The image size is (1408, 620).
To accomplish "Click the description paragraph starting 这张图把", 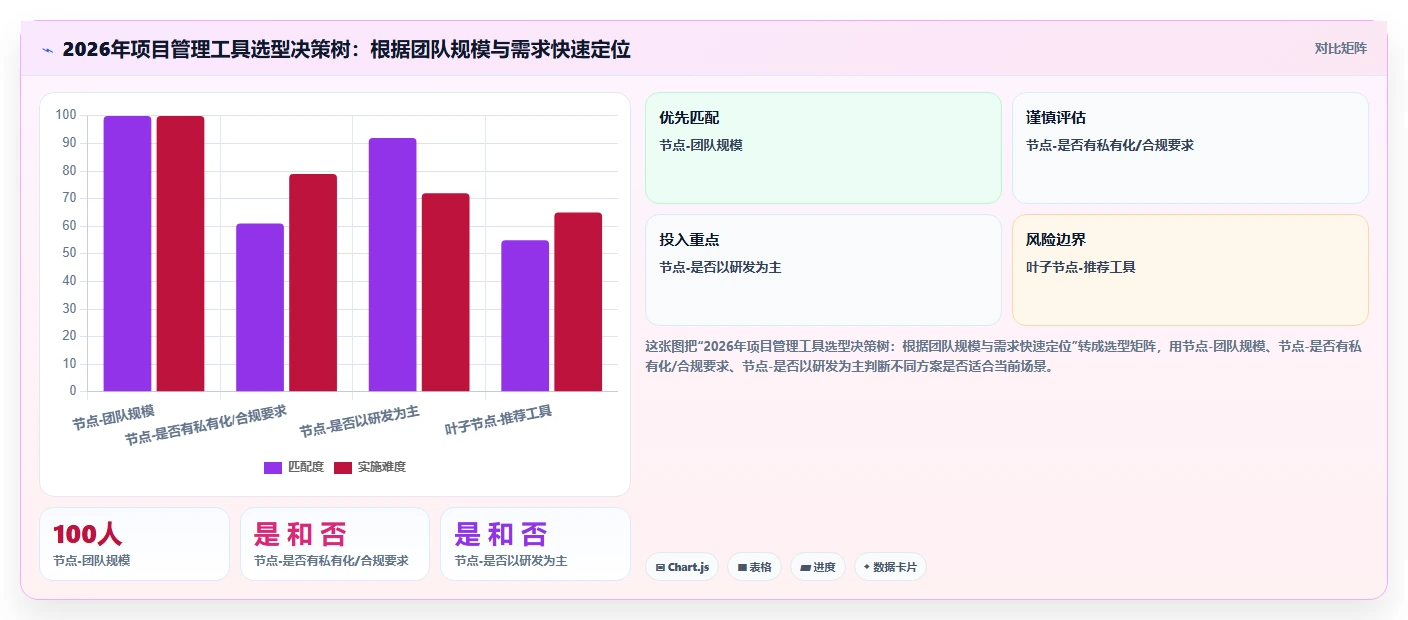I will 1004,356.
